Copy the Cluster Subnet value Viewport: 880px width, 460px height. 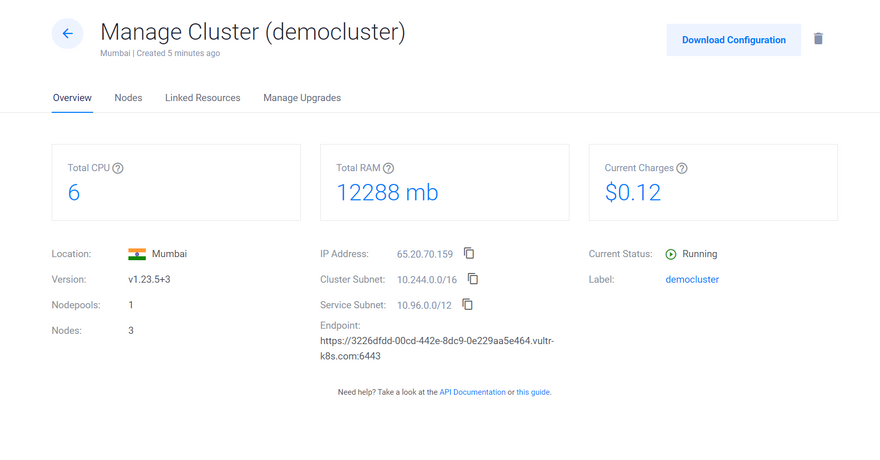click(473, 279)
